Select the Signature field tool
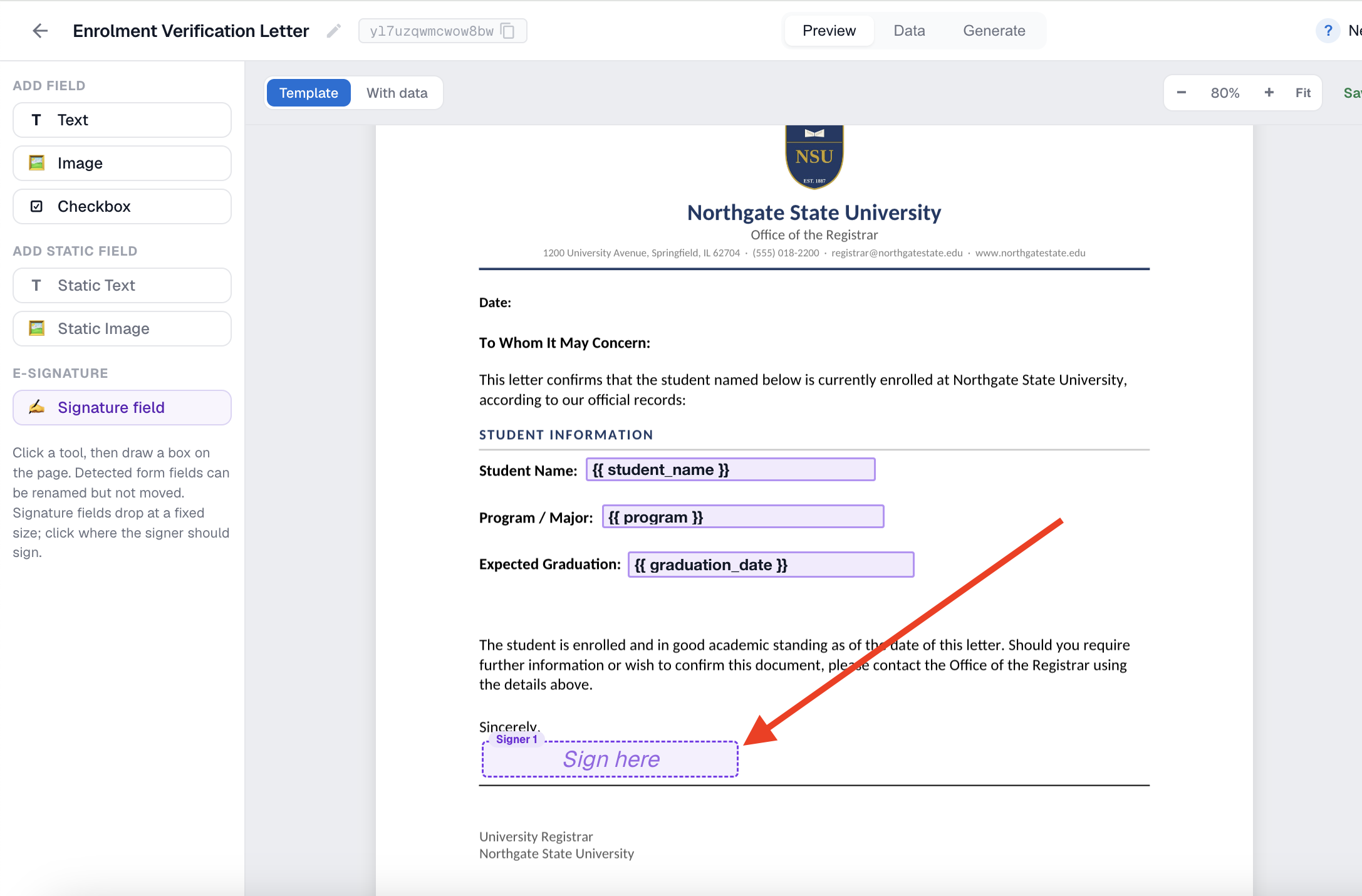Viewport: 1362px width, 896px height. (x=122, y=407)
